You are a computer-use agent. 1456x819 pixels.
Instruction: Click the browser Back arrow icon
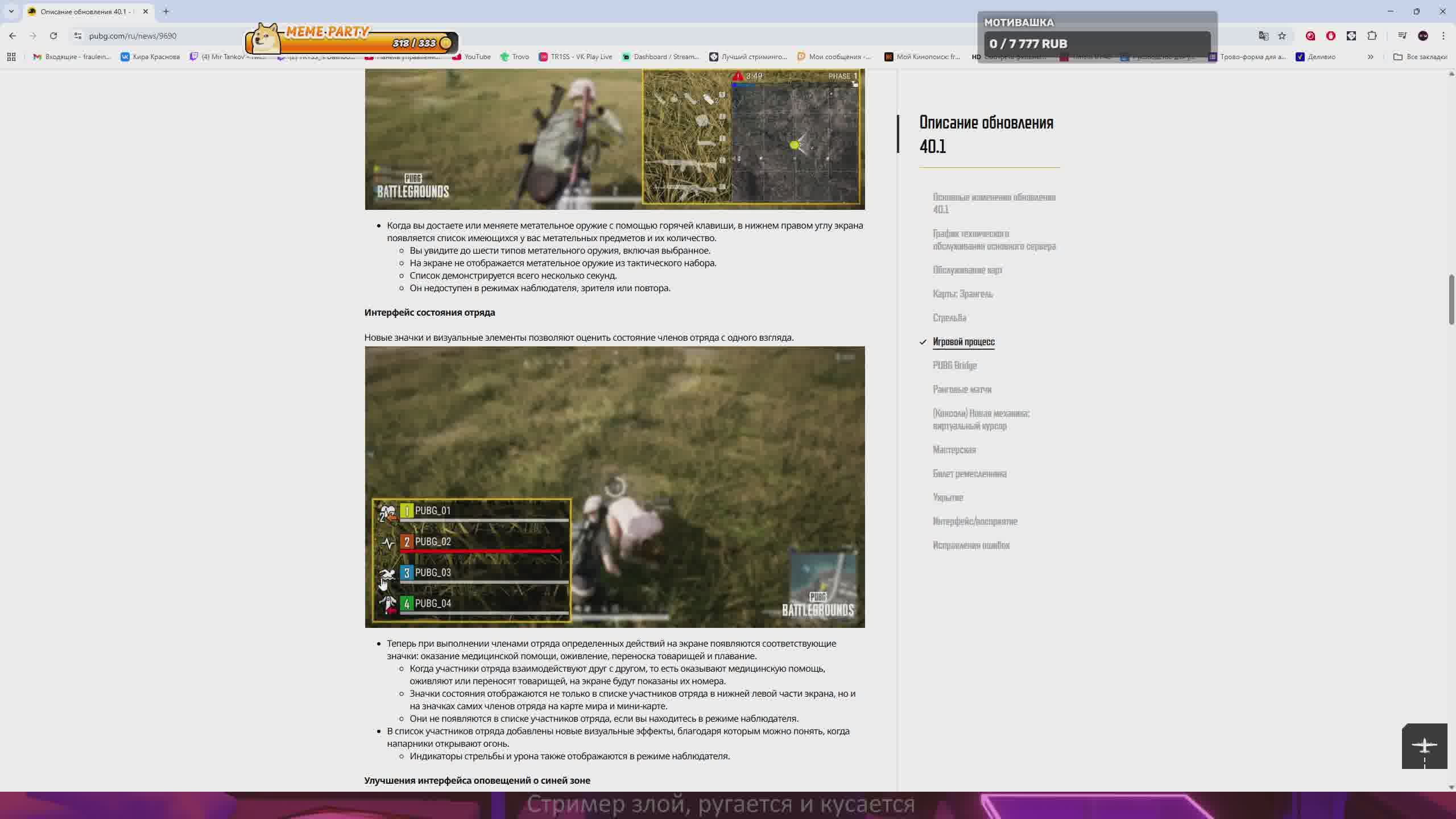pos(13,36)
